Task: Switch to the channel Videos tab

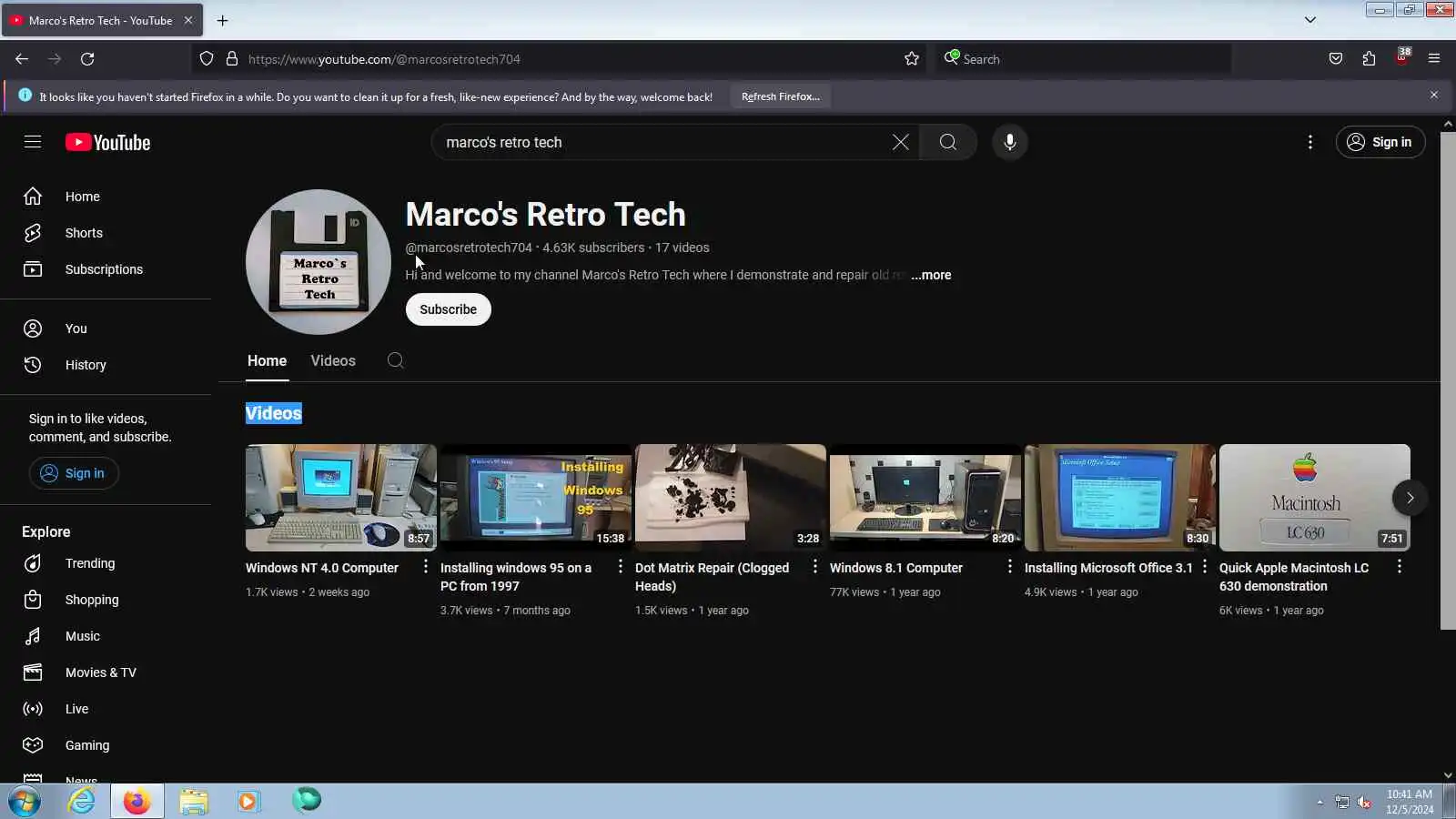Action: [333, 361]
